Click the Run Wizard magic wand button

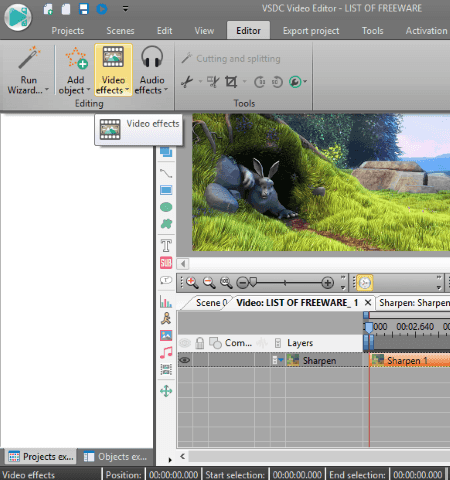(28, 70)
